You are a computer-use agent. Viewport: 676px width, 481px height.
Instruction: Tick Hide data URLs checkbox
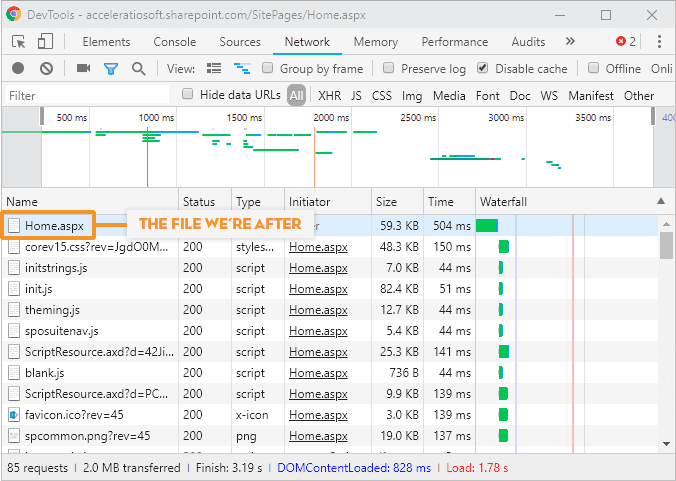(187, 94)
